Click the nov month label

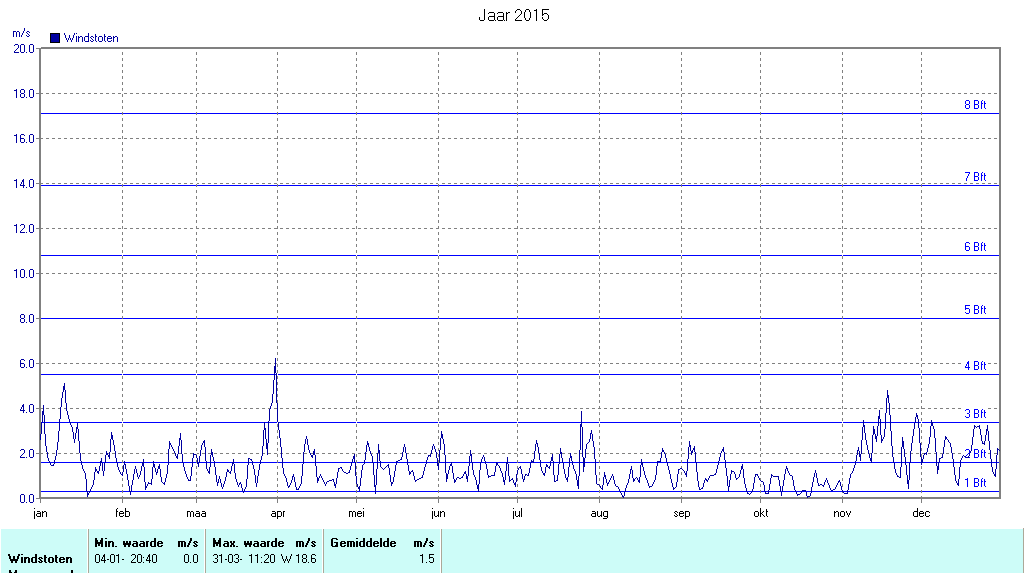[x=842, y=513]
